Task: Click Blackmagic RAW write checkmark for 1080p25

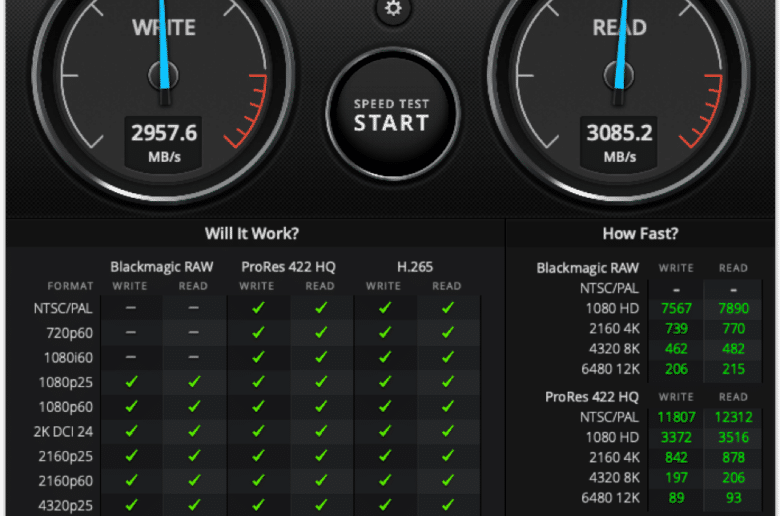Action: click(x=131, y=382)
